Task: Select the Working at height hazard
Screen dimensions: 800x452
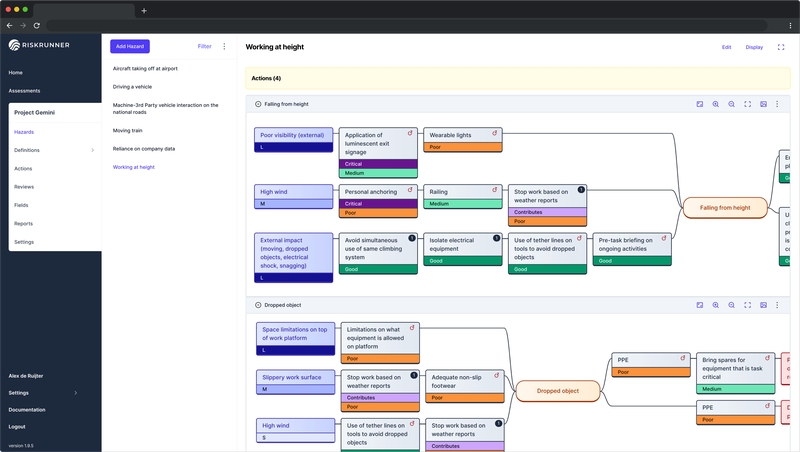Action: (134, 167)
